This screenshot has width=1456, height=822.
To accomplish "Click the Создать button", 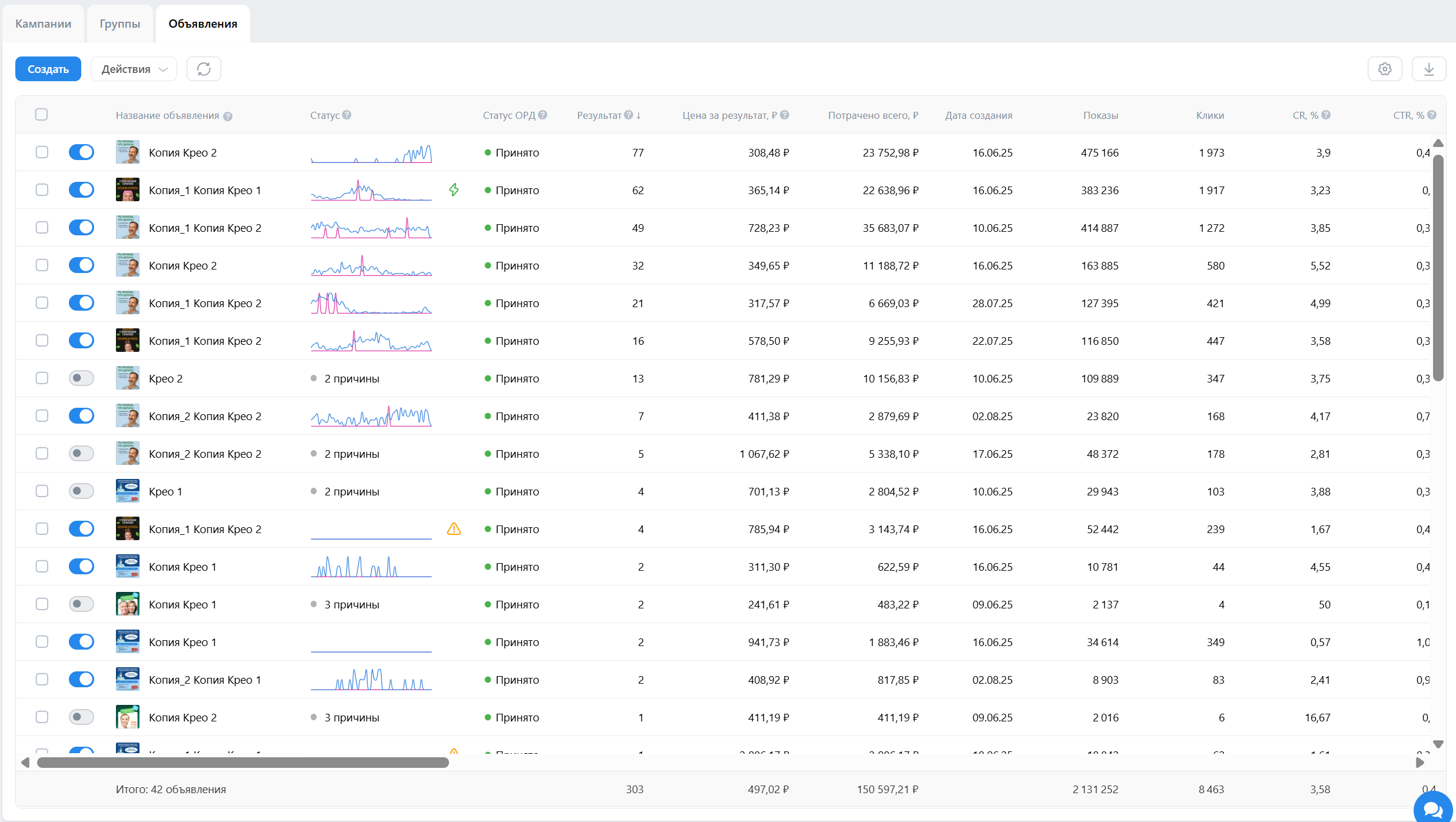I will click(x=48, y=69).
